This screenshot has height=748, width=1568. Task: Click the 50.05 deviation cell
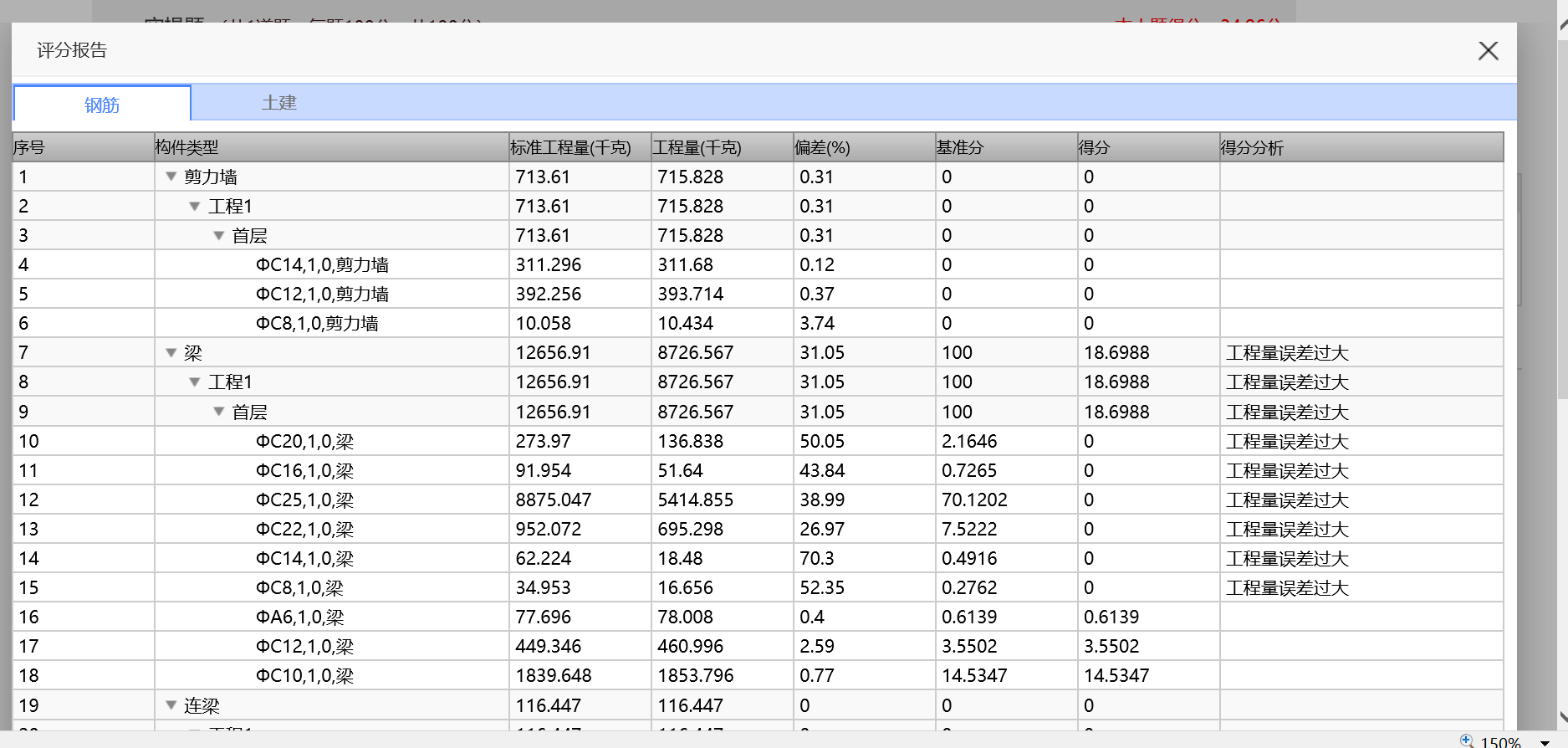pos(865,441)
